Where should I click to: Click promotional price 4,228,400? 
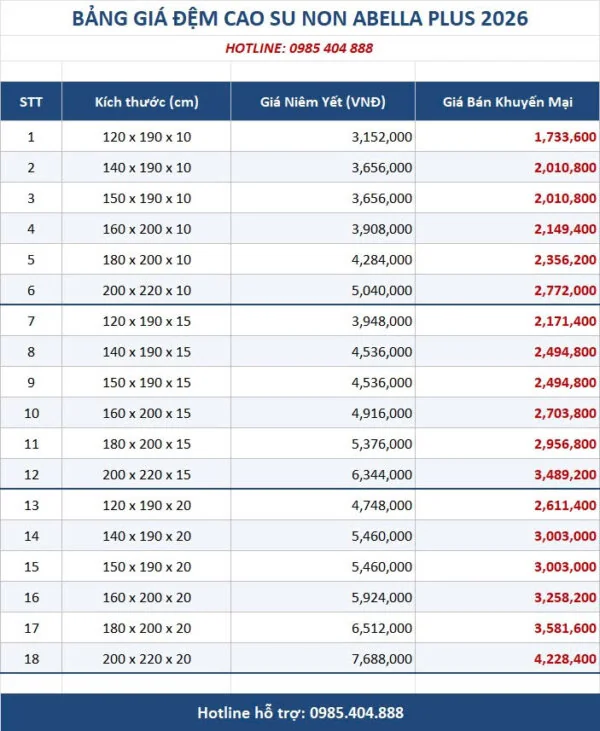click(565, 659)
